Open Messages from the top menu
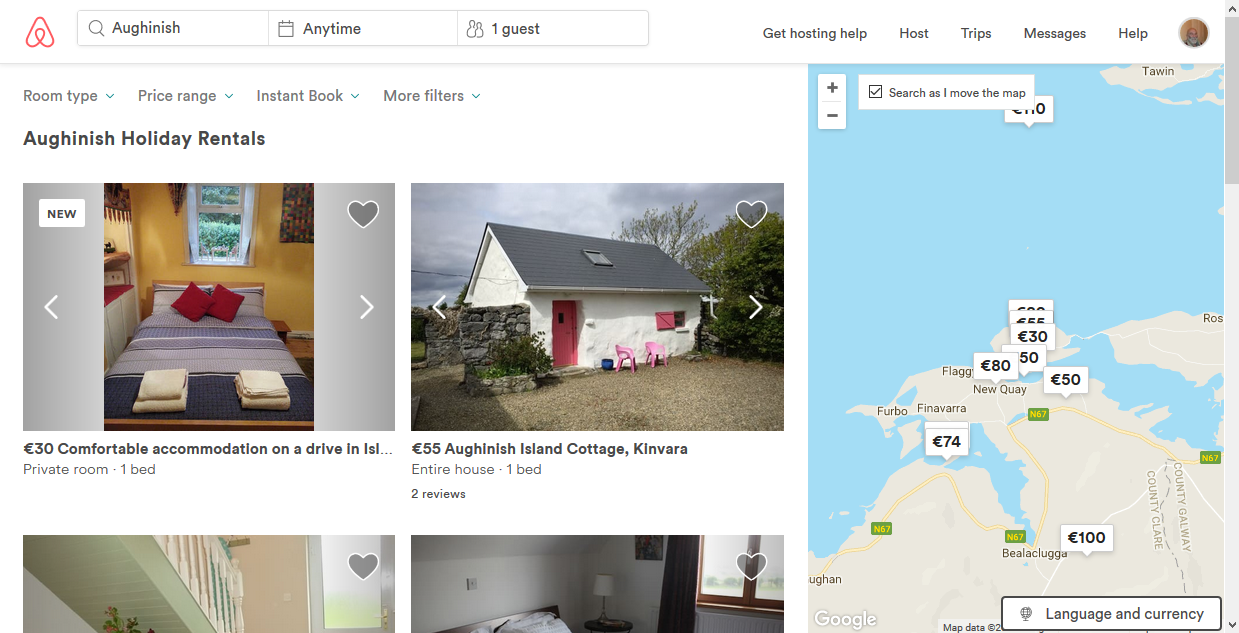Viewport: 1239px width, 633px height. [1054, 33]
